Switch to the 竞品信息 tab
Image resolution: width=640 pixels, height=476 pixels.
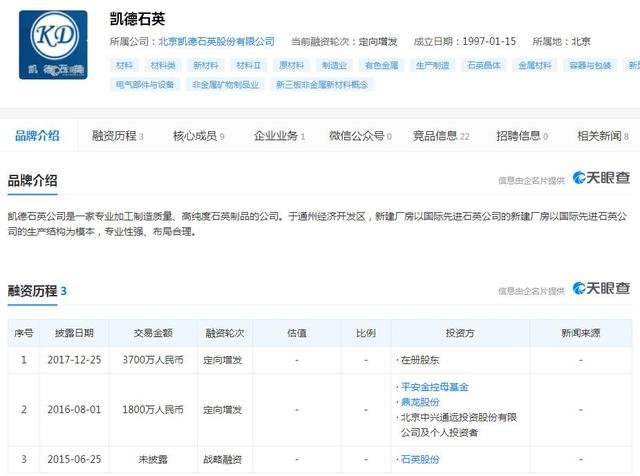point(441,136)
